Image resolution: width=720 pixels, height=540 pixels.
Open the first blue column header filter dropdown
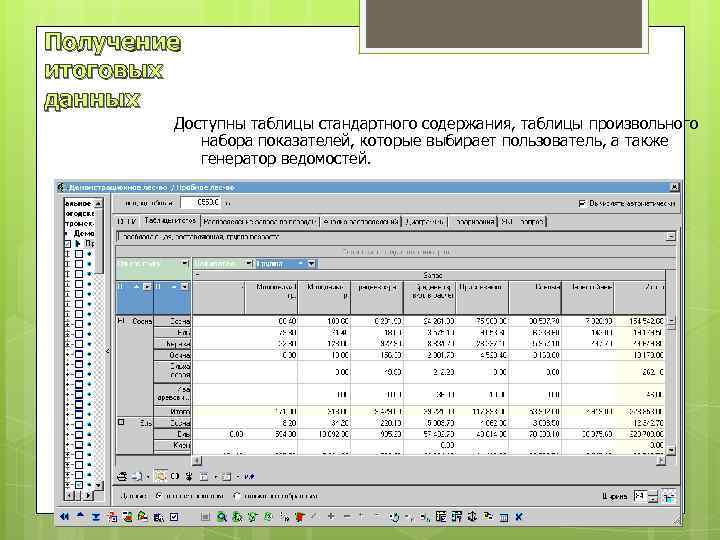(x=147, y=287)
